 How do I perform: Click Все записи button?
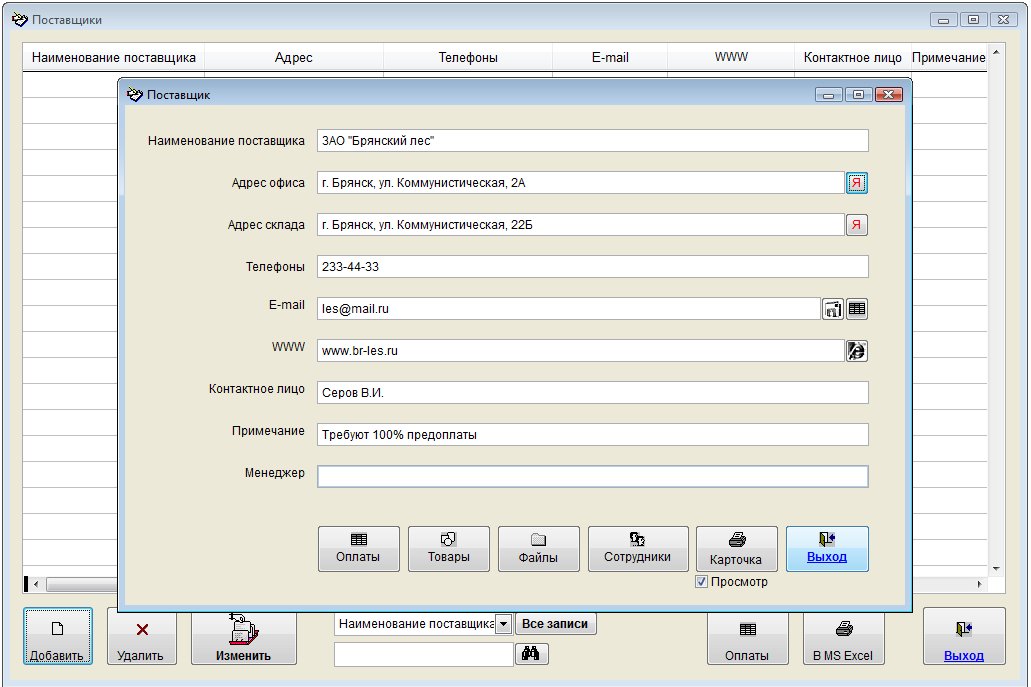point(555,624)
